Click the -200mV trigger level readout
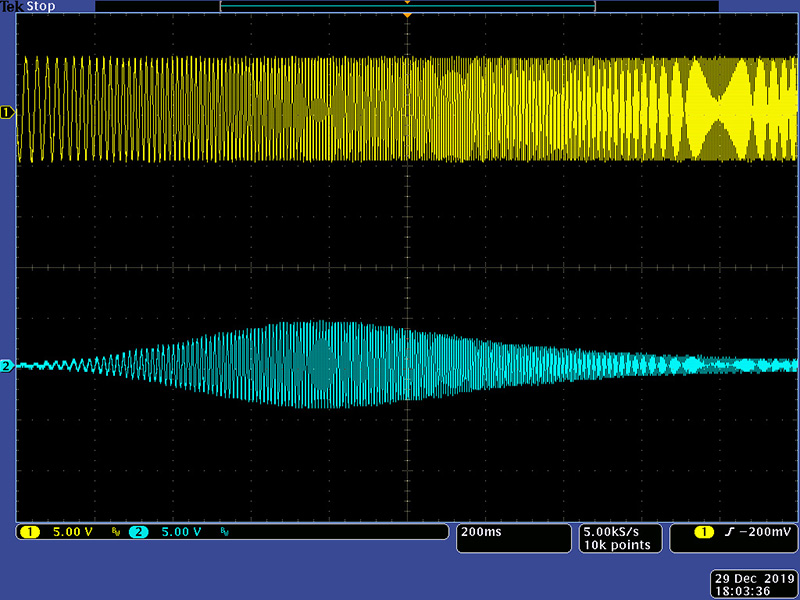This screenshot has height=600, width=800. (x=767, y=532)
